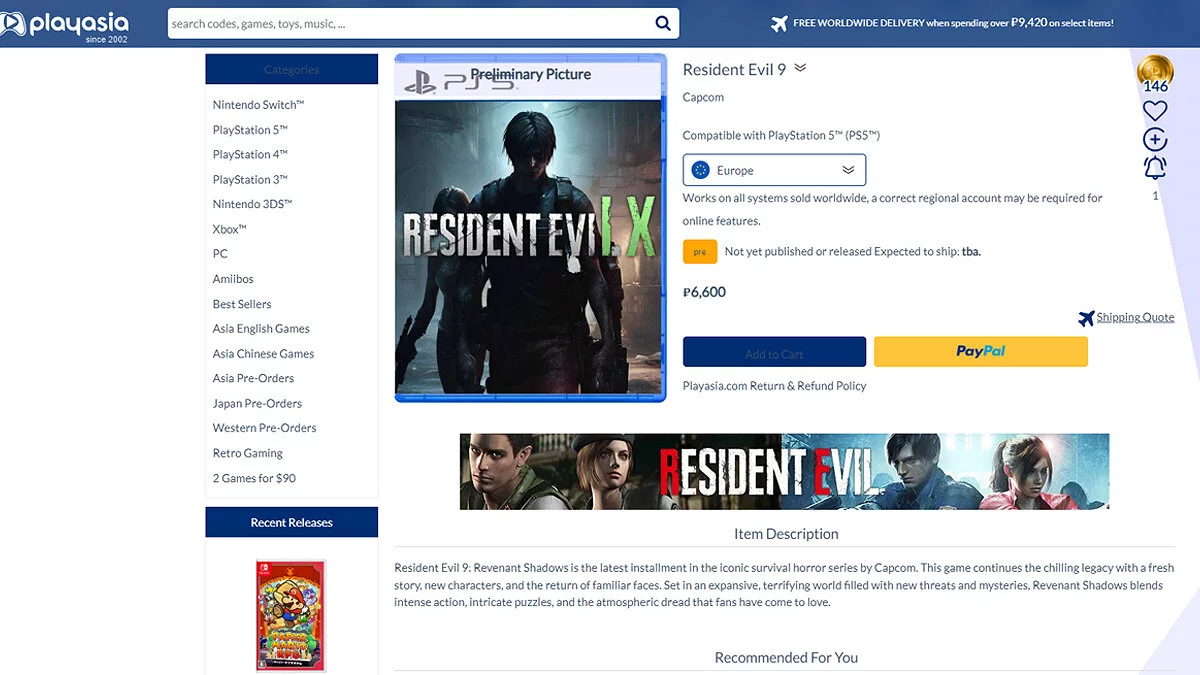Viewport: 1200px width, 675px height.
Task: Expand the chevron next to Resident Evil 9 title
Action: pos(800,69)
